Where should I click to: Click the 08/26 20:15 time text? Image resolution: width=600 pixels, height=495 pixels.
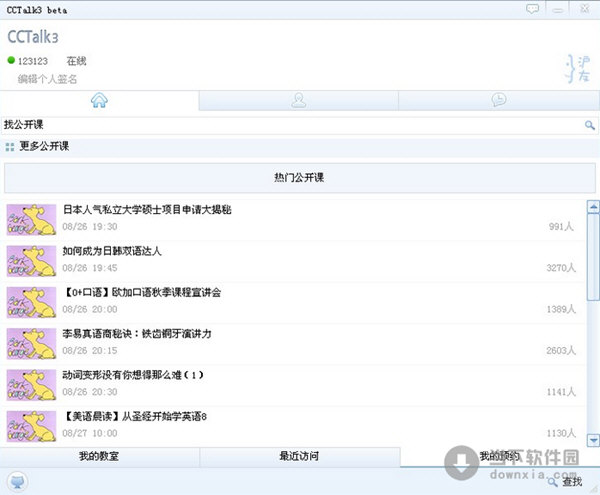90,350
